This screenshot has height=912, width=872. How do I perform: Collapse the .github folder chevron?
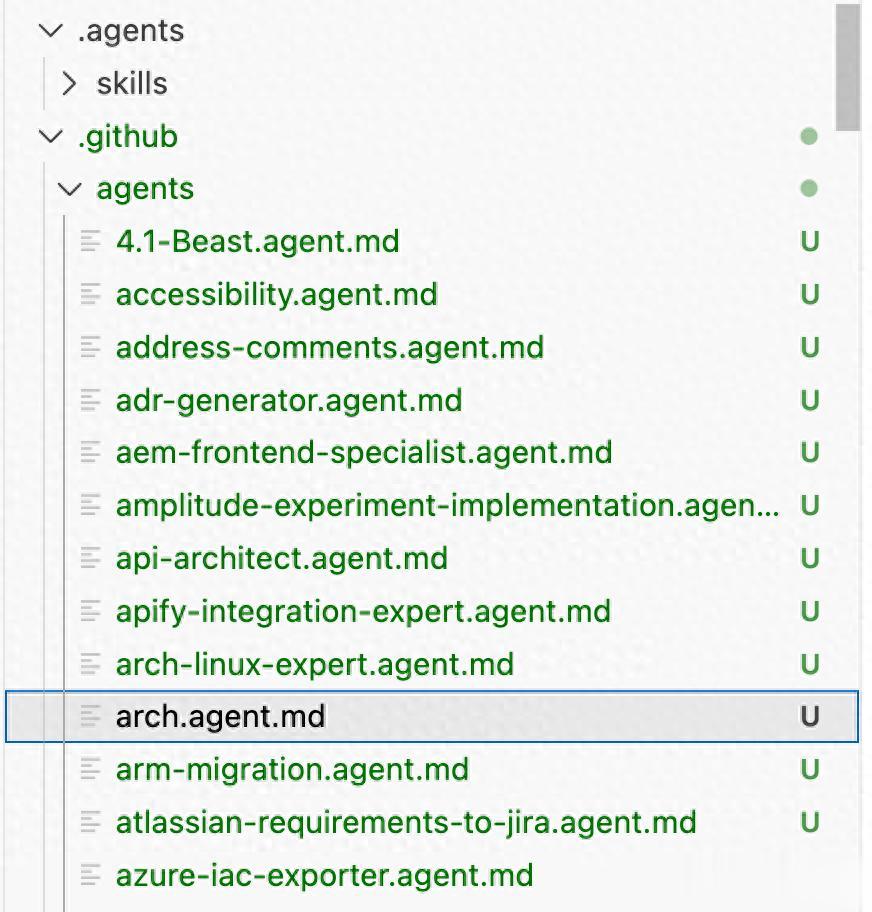point(50,136)
